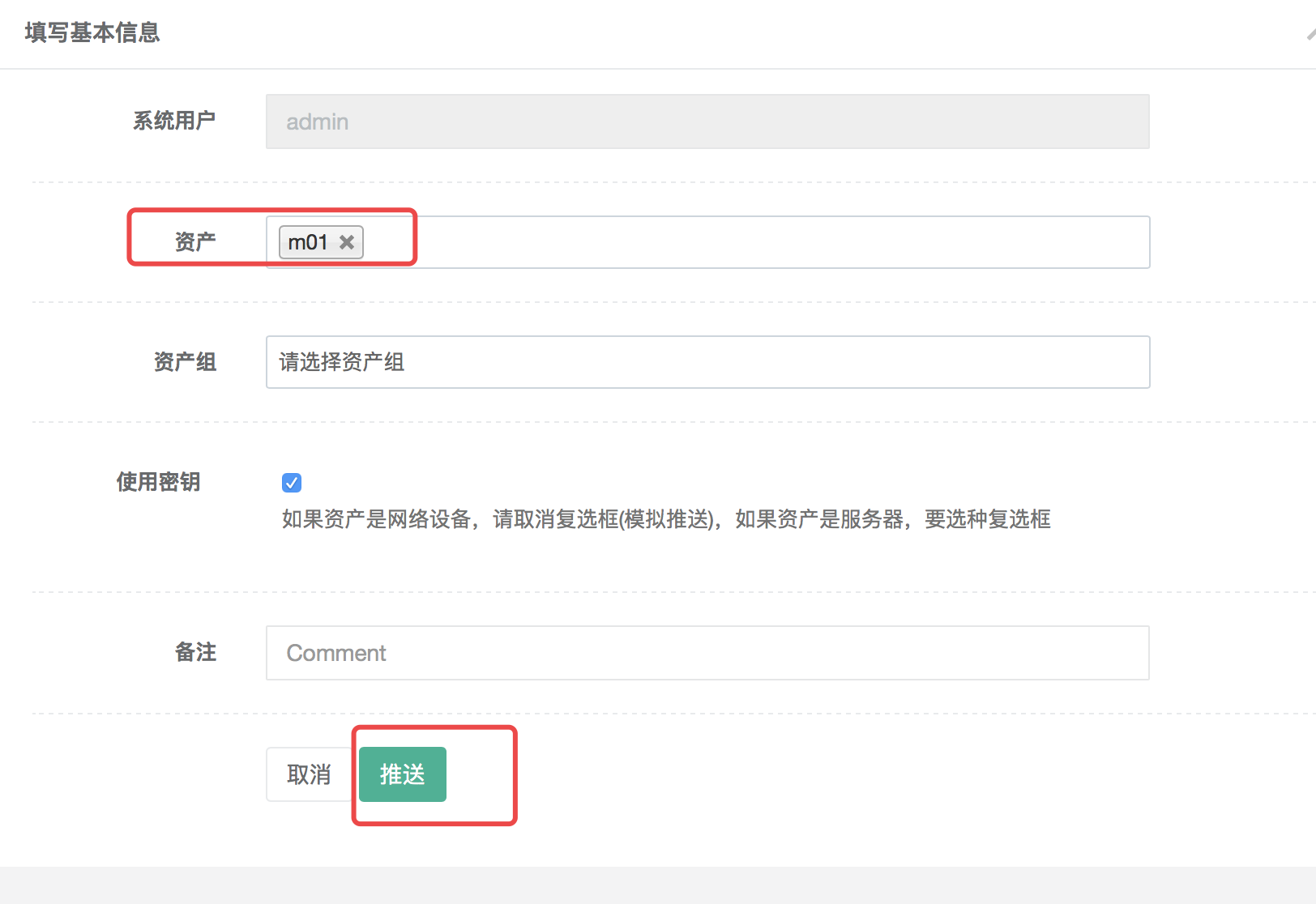
Task: Click the 资产 field label
Action: pos(195,241)
